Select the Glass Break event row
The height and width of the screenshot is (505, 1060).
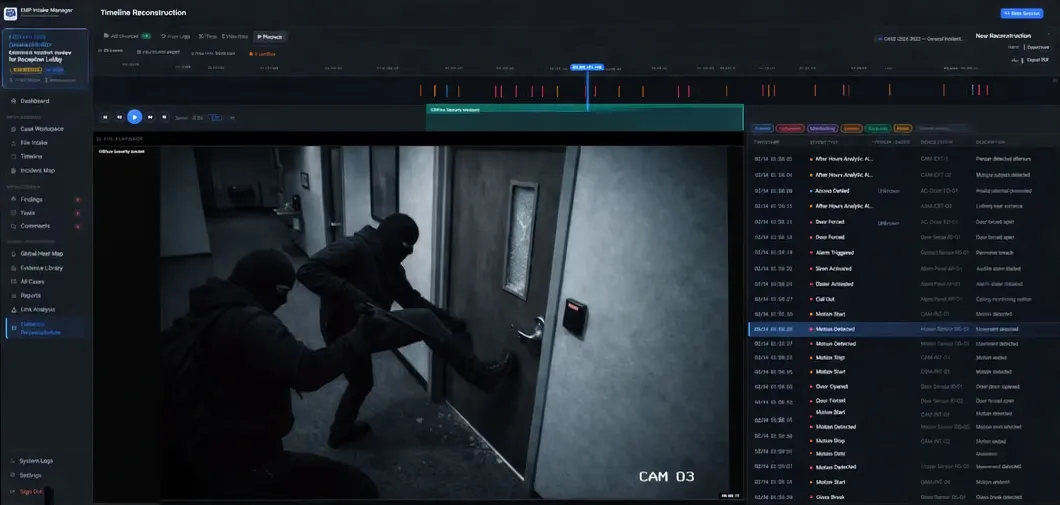coord(904,497)
